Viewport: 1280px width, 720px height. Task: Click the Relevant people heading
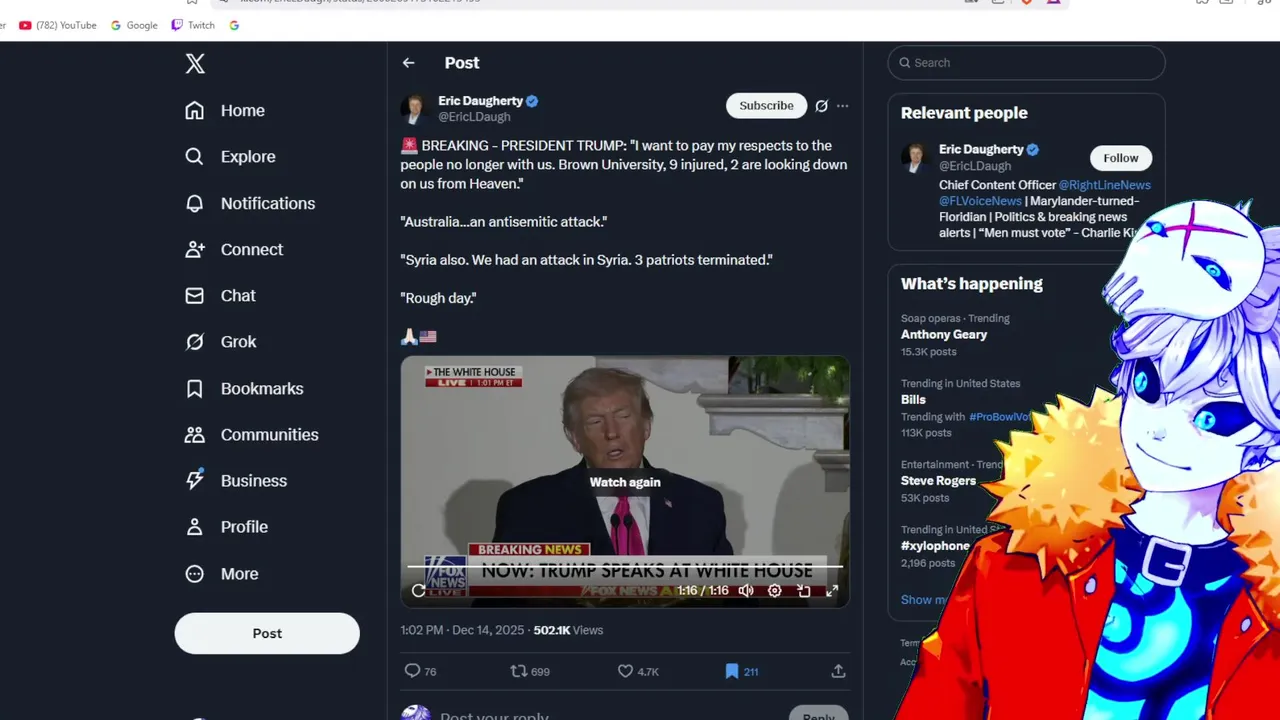(964, 113)
